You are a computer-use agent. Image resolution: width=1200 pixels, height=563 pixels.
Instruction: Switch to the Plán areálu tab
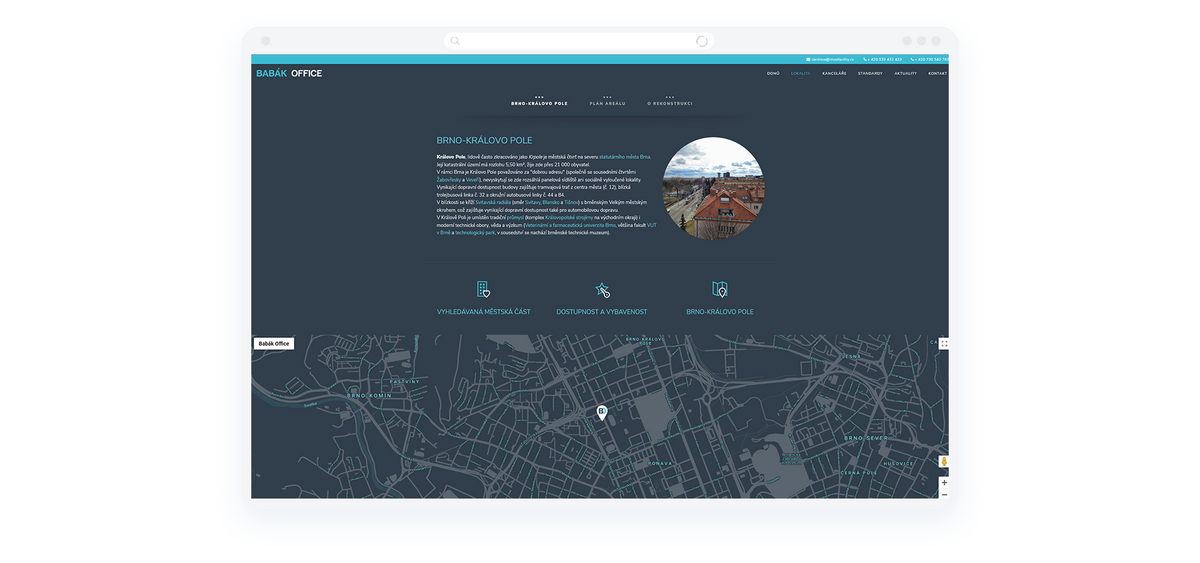pos(607,103)
